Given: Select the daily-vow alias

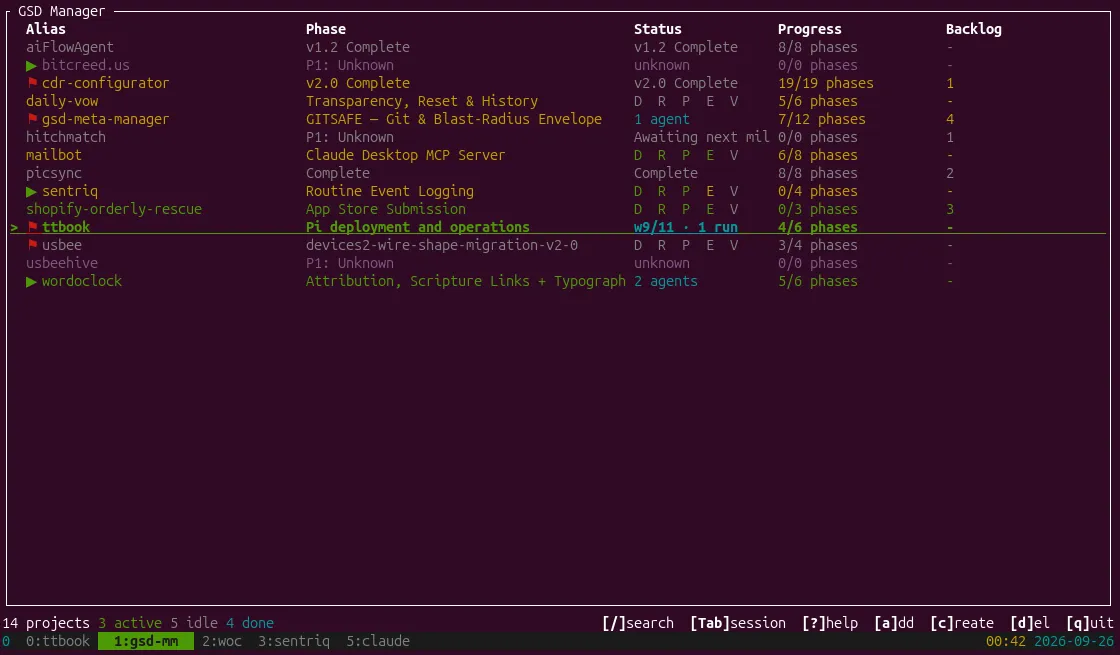Looking at the screenshot, I should click(x=62, y=101).
